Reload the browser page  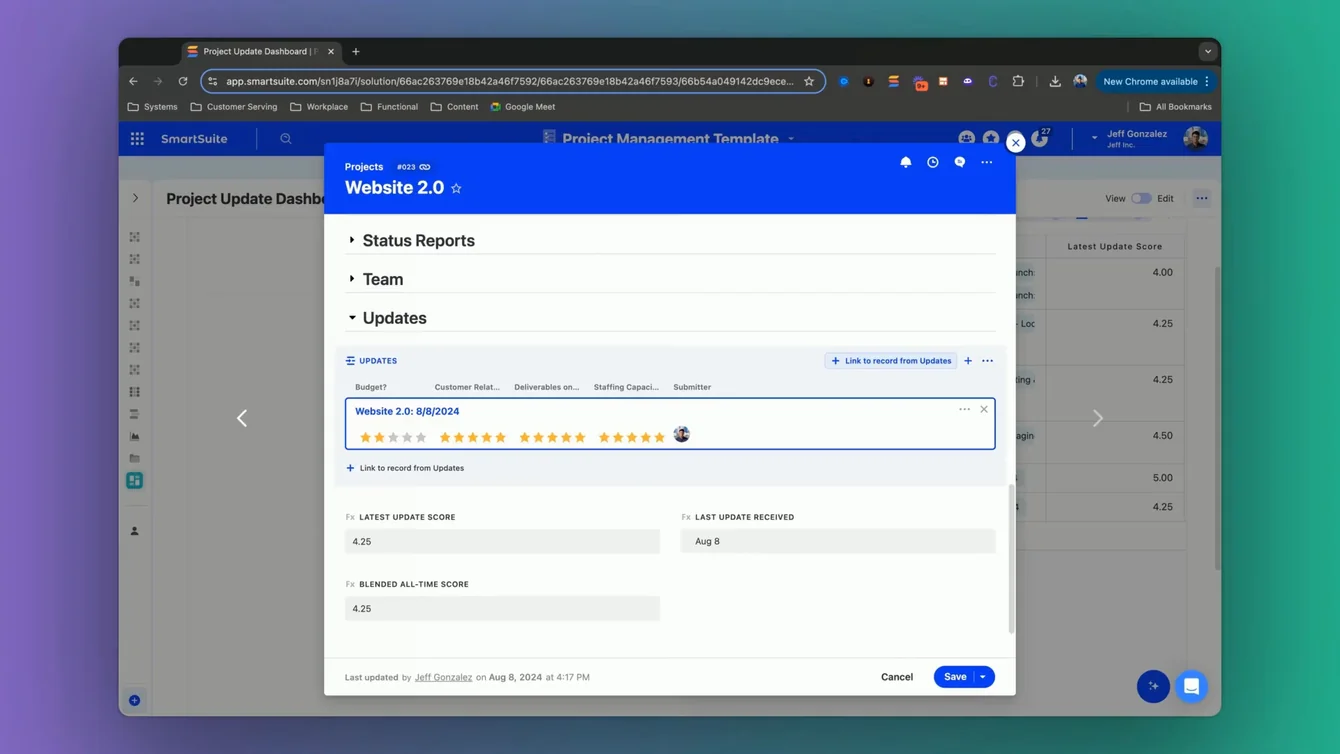point(183,82)
